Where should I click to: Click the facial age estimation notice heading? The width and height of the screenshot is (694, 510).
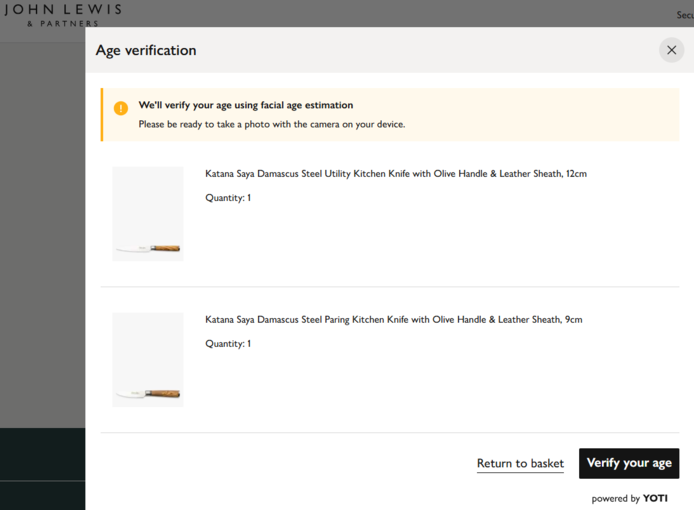tap(245, 105)
